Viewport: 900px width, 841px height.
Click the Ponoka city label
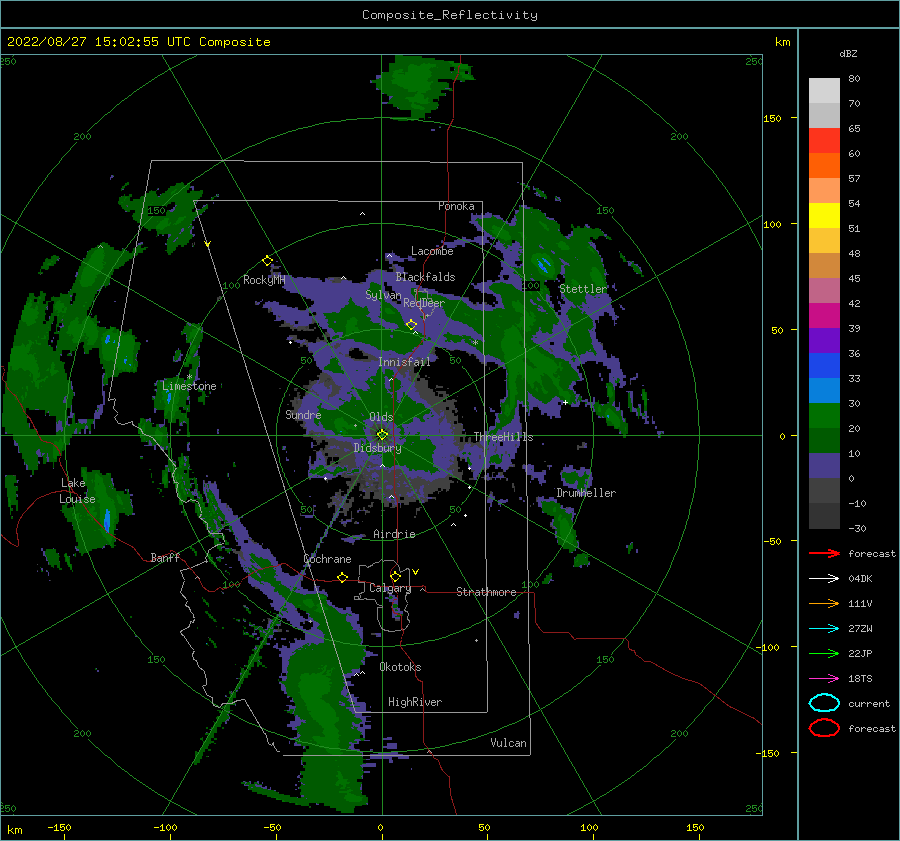pos(456,206)
